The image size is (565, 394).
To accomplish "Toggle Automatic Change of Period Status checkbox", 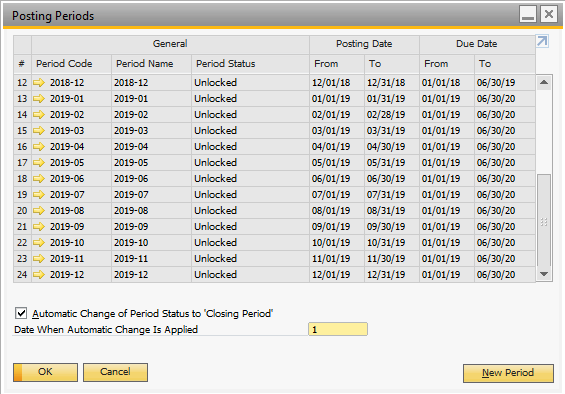I will tap(21, 313).
